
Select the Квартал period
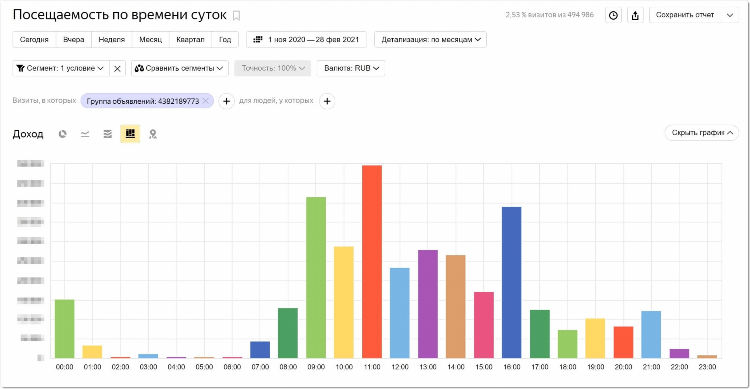[190, 40]
